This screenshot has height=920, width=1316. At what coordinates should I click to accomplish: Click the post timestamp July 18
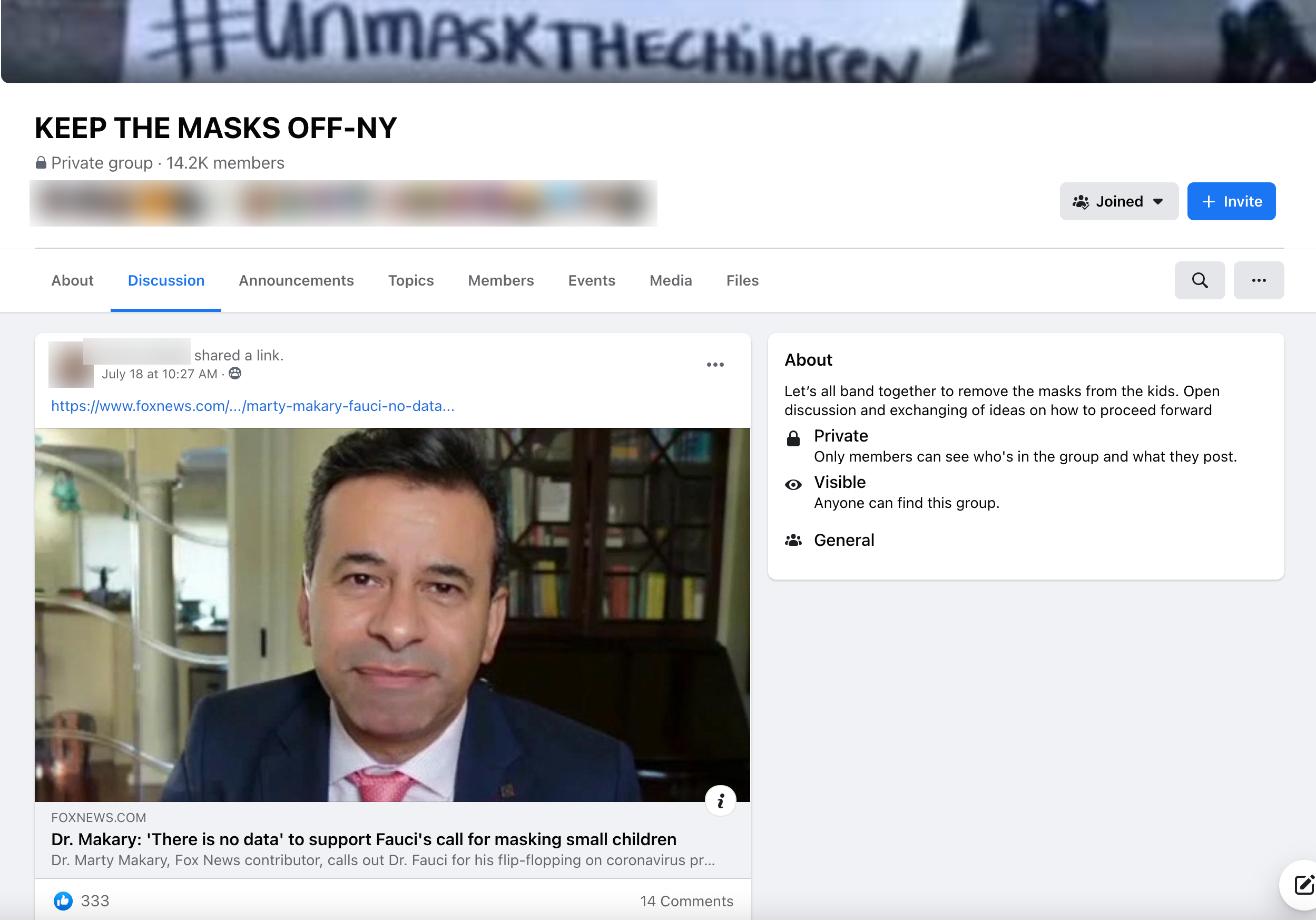[159, 374]
